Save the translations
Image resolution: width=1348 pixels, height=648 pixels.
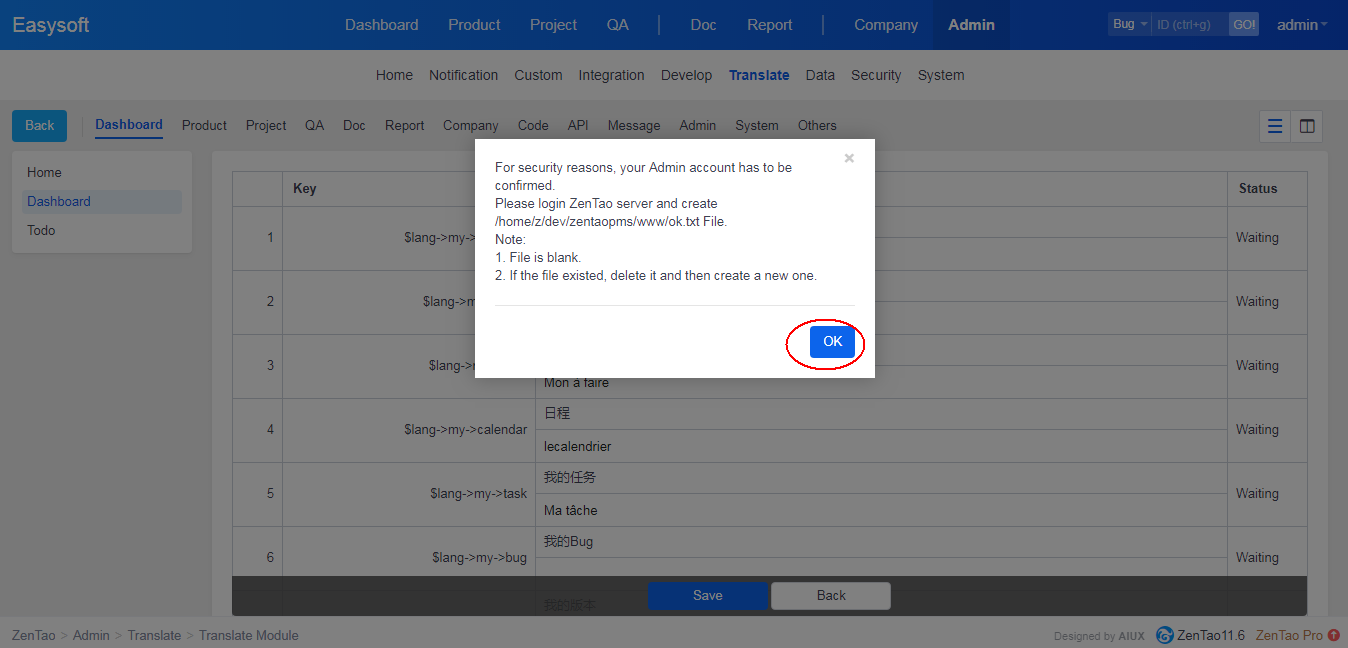click(707, 595)
